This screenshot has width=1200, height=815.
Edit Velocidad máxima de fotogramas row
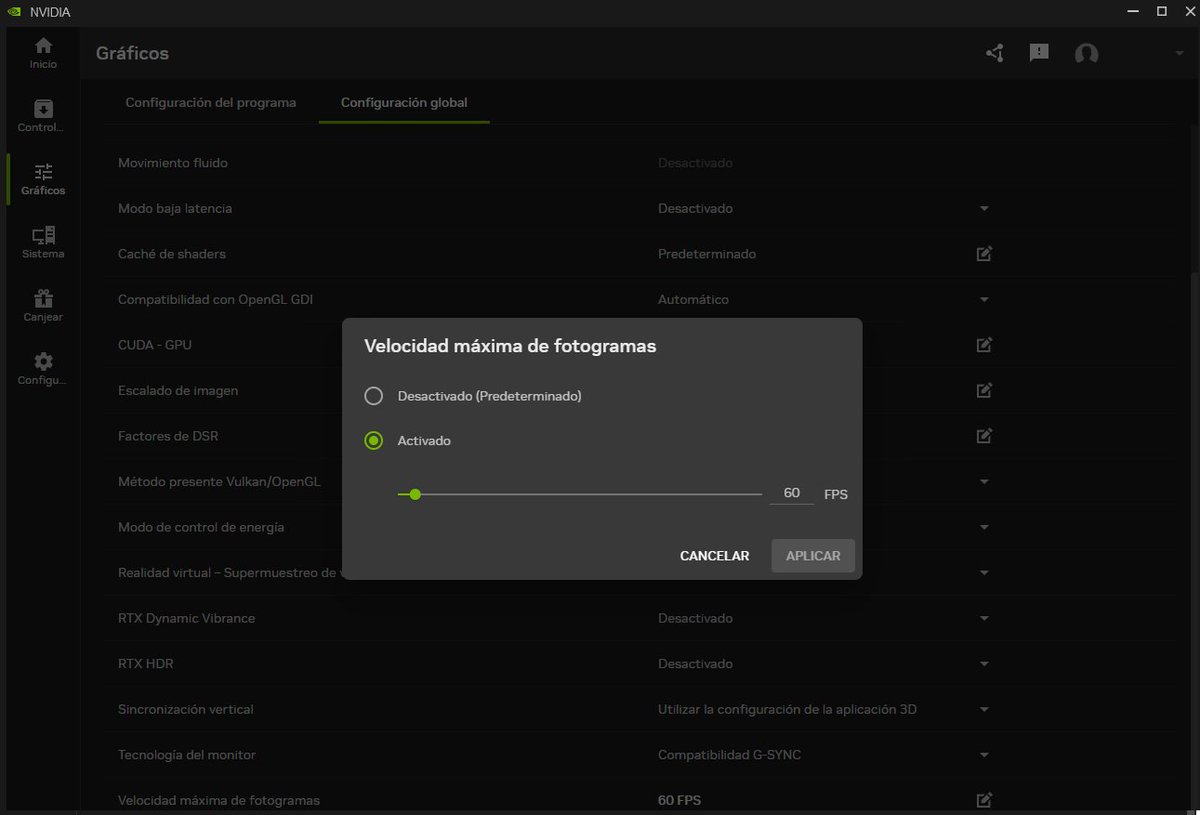click(x=984, y=800)
